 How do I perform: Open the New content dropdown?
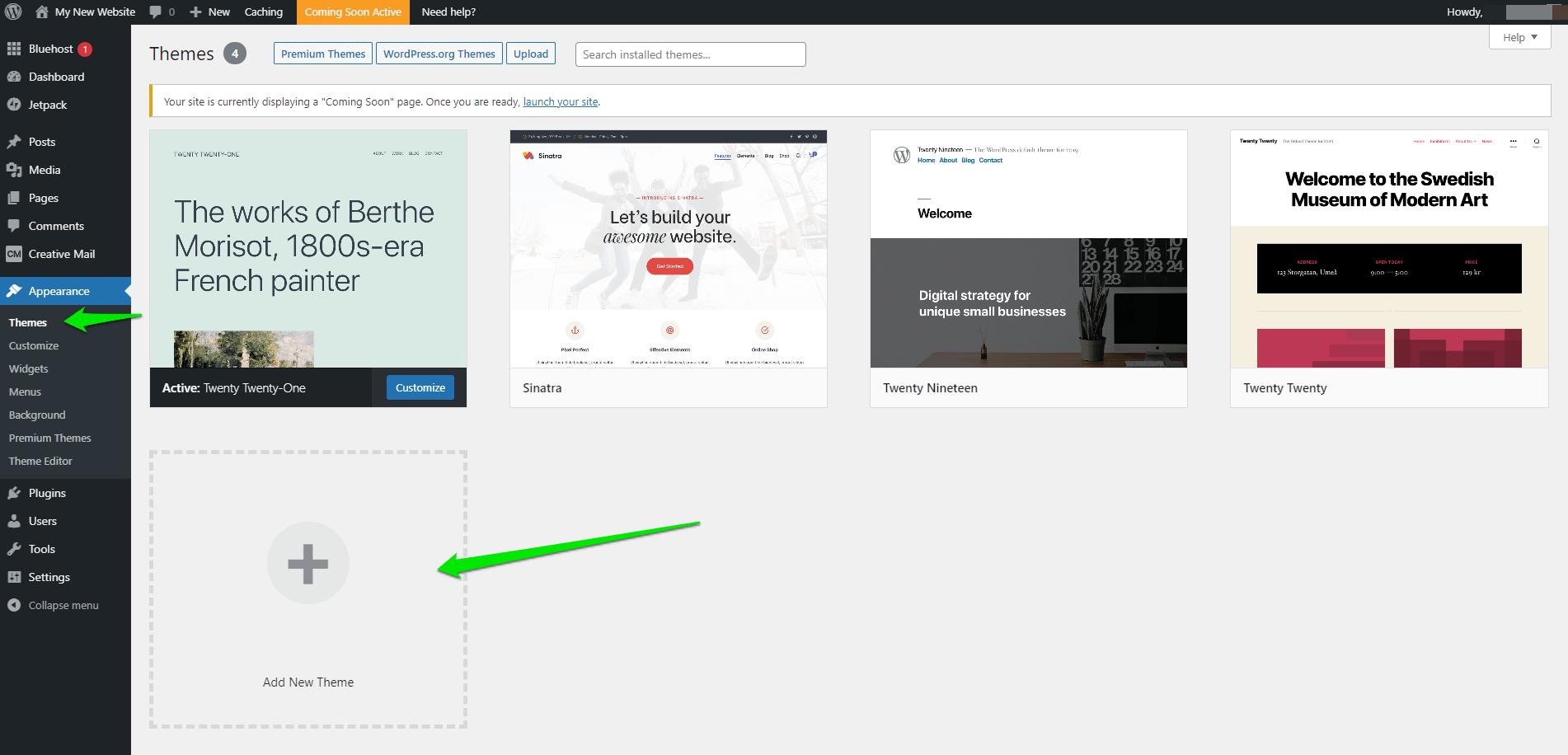(x=209, y=12)
